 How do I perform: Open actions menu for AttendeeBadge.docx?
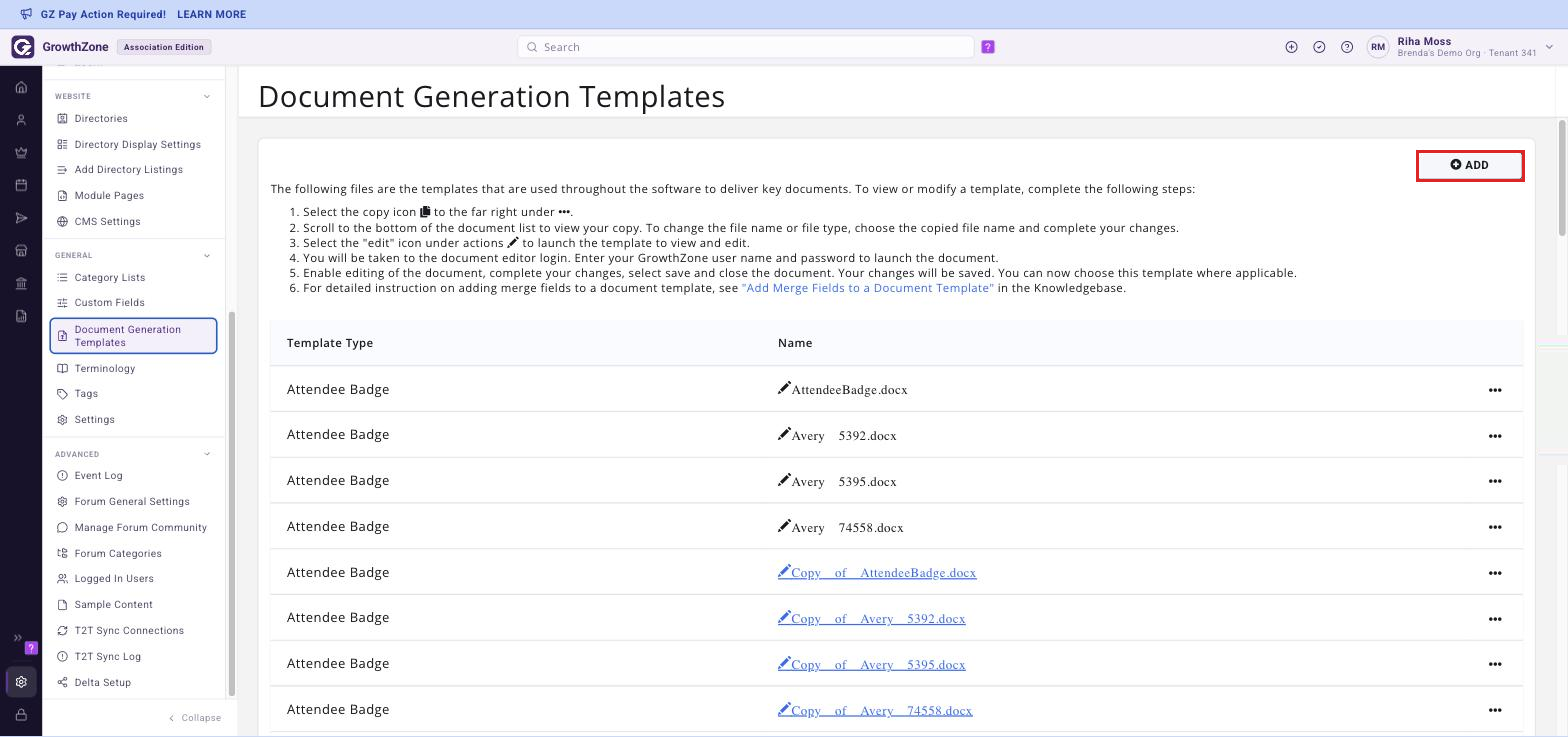click(1495, 390)
